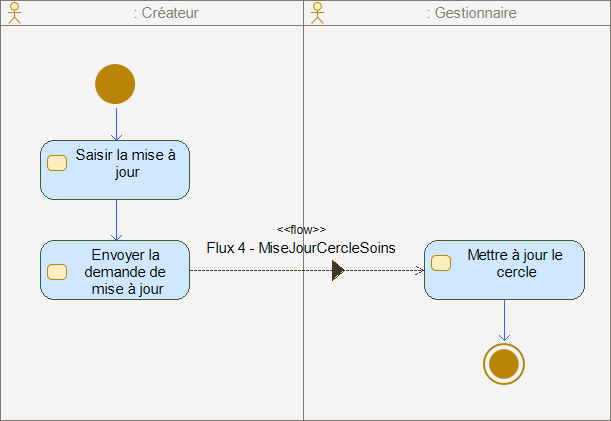Click the small icon inside Saisir la mise à jour

[x=57, y=164]
